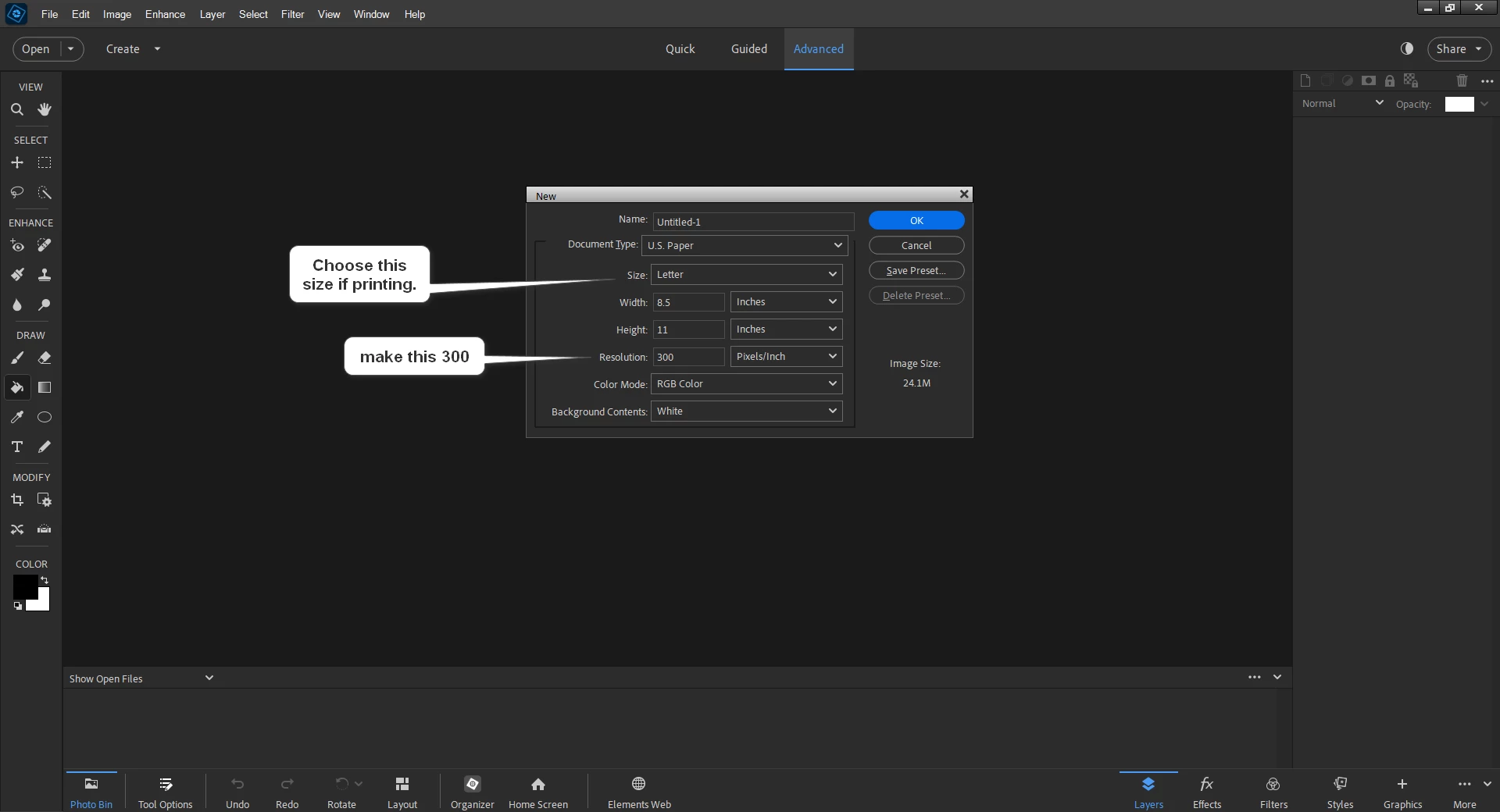This screenshot has width=1500, height=812.
Task: Toggle the Photo Bin panel
Action: 91,792
